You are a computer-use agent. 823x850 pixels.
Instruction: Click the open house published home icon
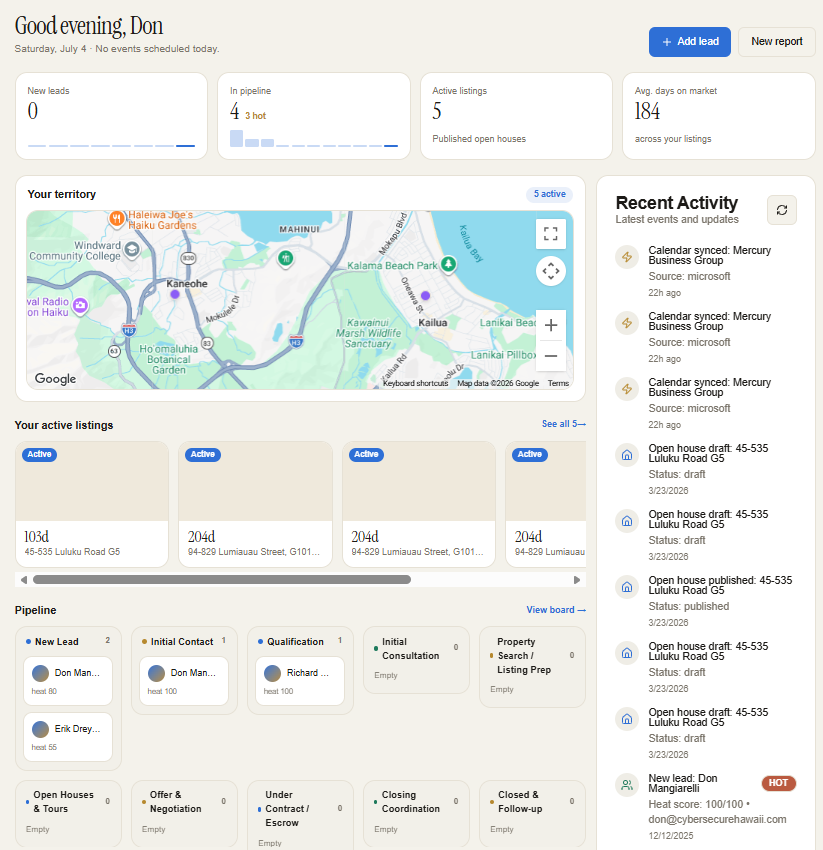pos(627,587)
